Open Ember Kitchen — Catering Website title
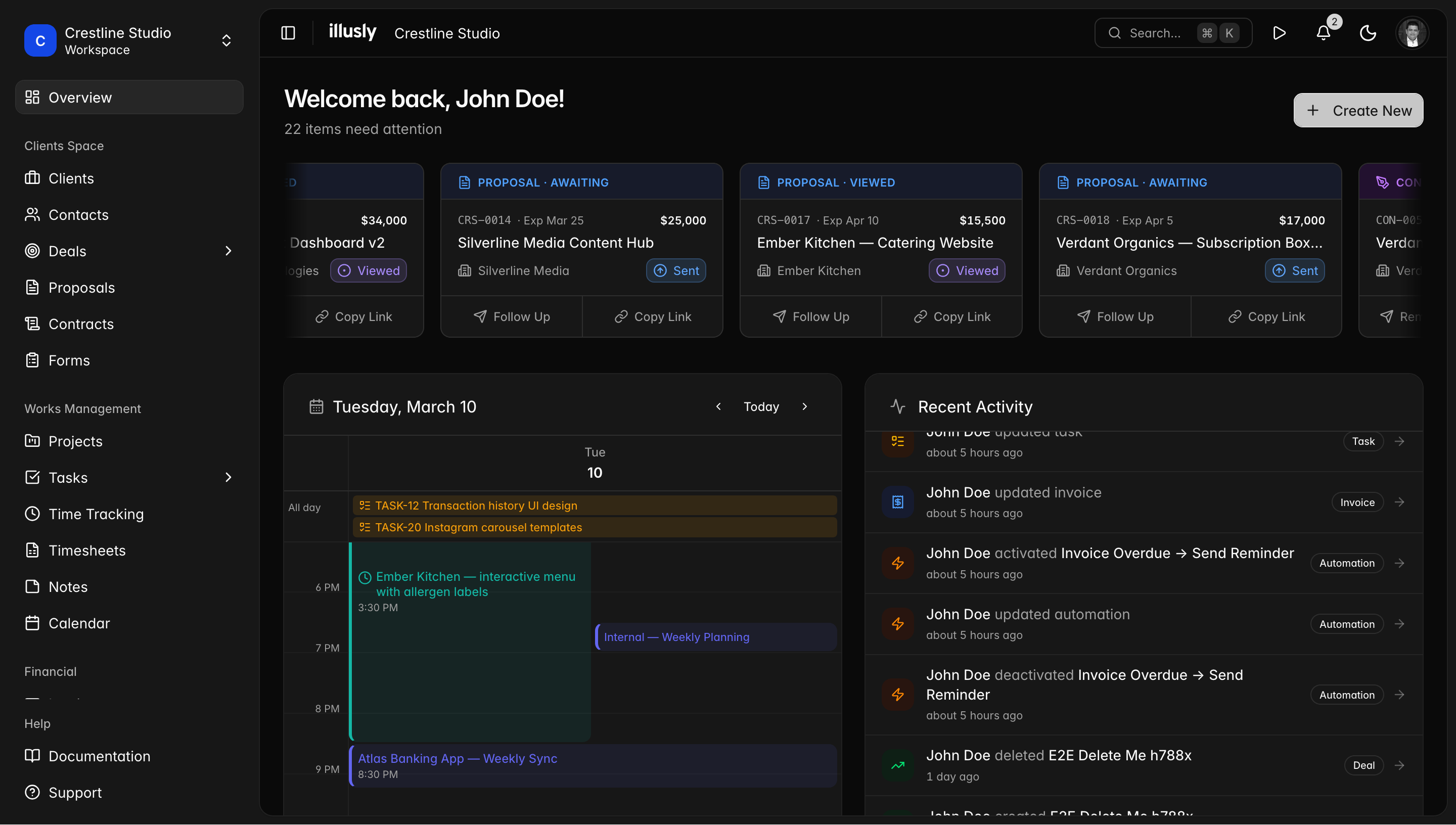This screenshot has height=825, width=1456. 875,243
